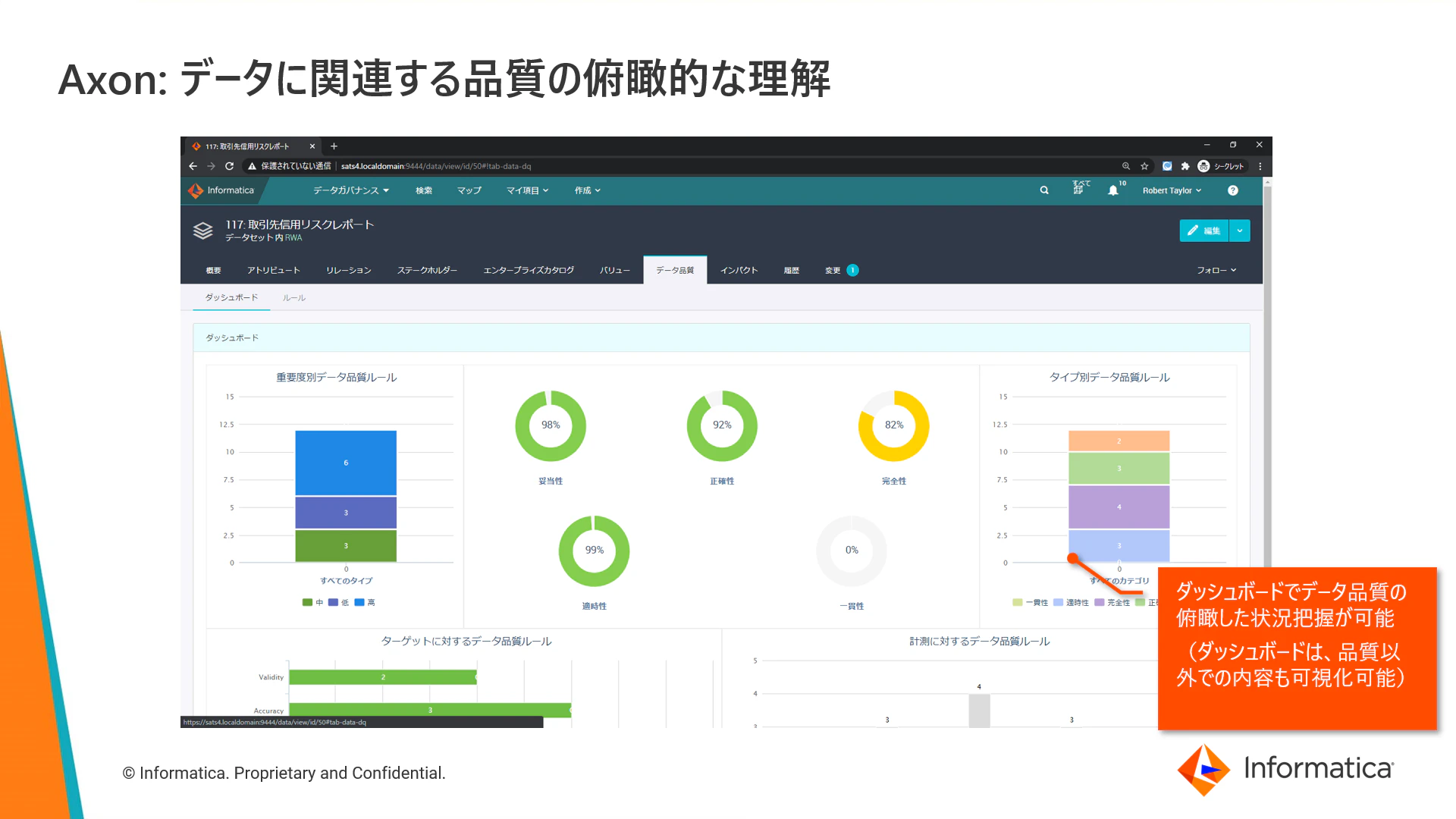1456x819 pixels.
Task: Open the フォロー dropdown
Action: pos(1216,270)
